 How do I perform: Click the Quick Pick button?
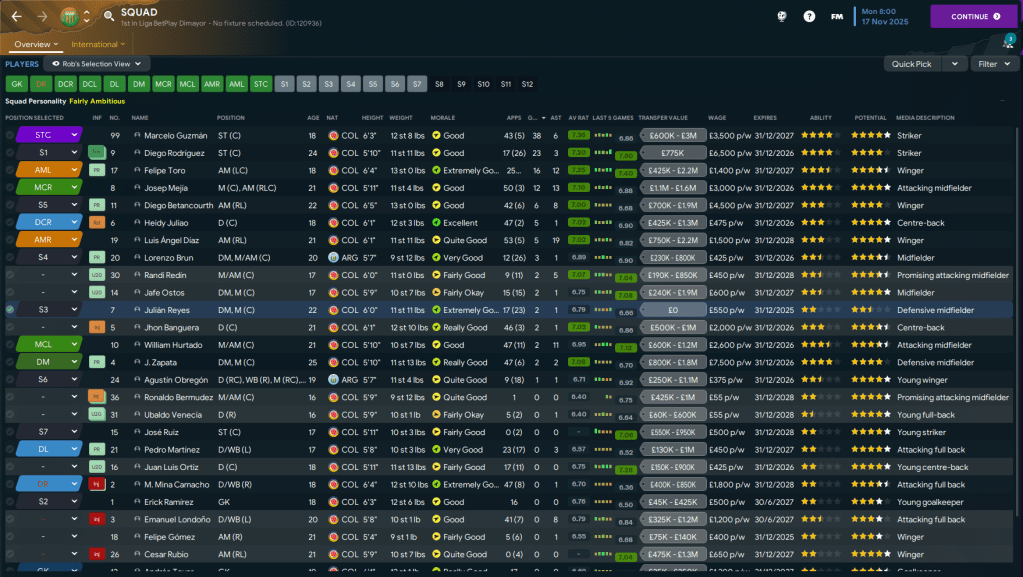pyautogui.click(x=912, y=64)
